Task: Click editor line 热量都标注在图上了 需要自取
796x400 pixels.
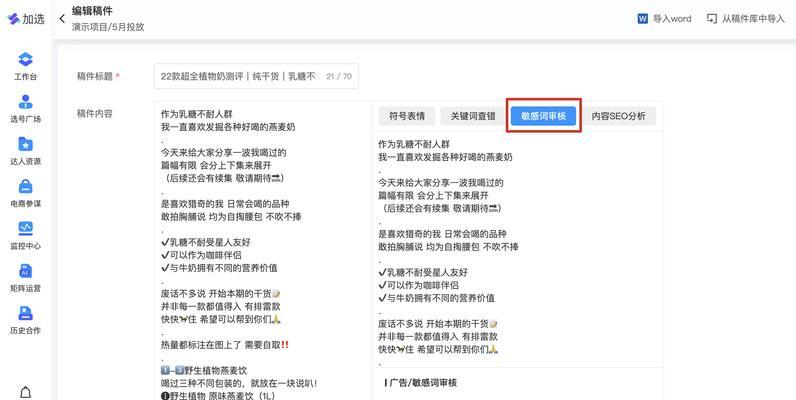Action: pyautogui.click(x=224, y=345)
